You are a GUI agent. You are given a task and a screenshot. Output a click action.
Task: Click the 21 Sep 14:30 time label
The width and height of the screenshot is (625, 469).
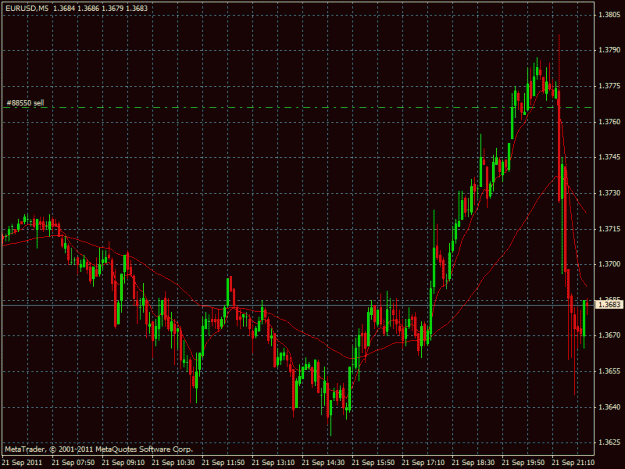point(323,463)
